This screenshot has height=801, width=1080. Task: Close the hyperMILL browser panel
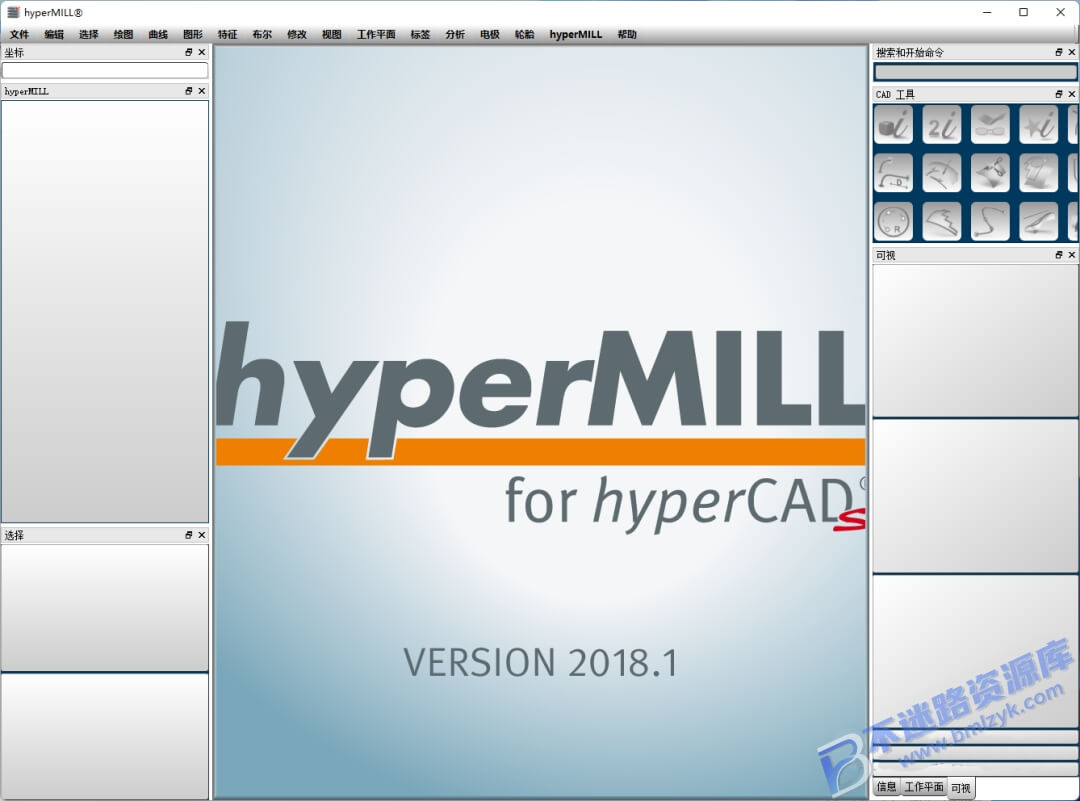(x=202, y=91)
